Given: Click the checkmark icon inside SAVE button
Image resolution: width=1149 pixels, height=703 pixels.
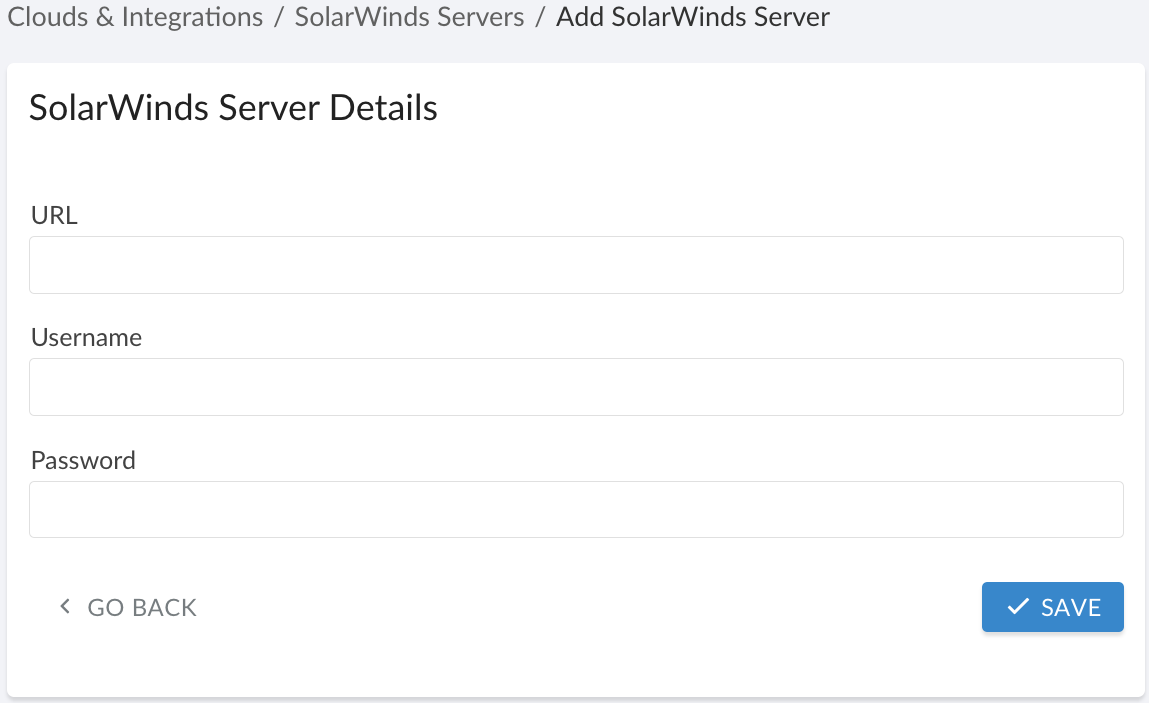Looking at the screenshot, I should pos(1016,606).
